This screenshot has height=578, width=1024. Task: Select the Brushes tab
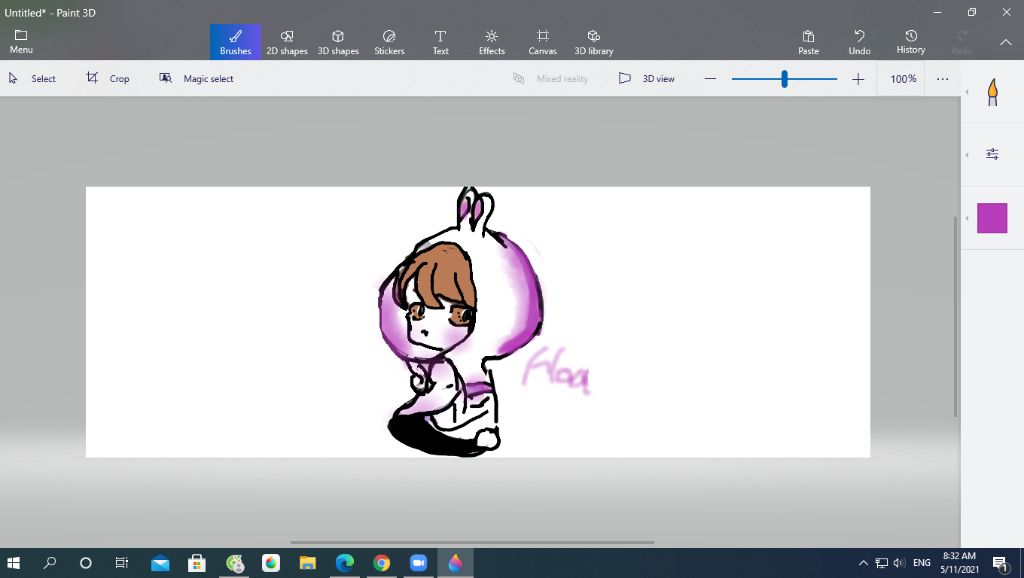(x=235, y=42)
